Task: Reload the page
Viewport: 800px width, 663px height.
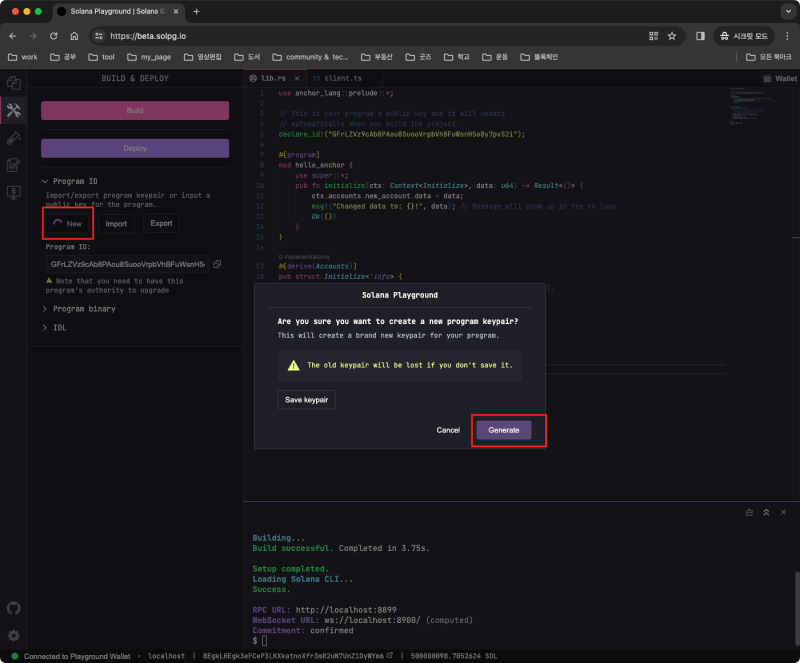Action: pos(54,36)
